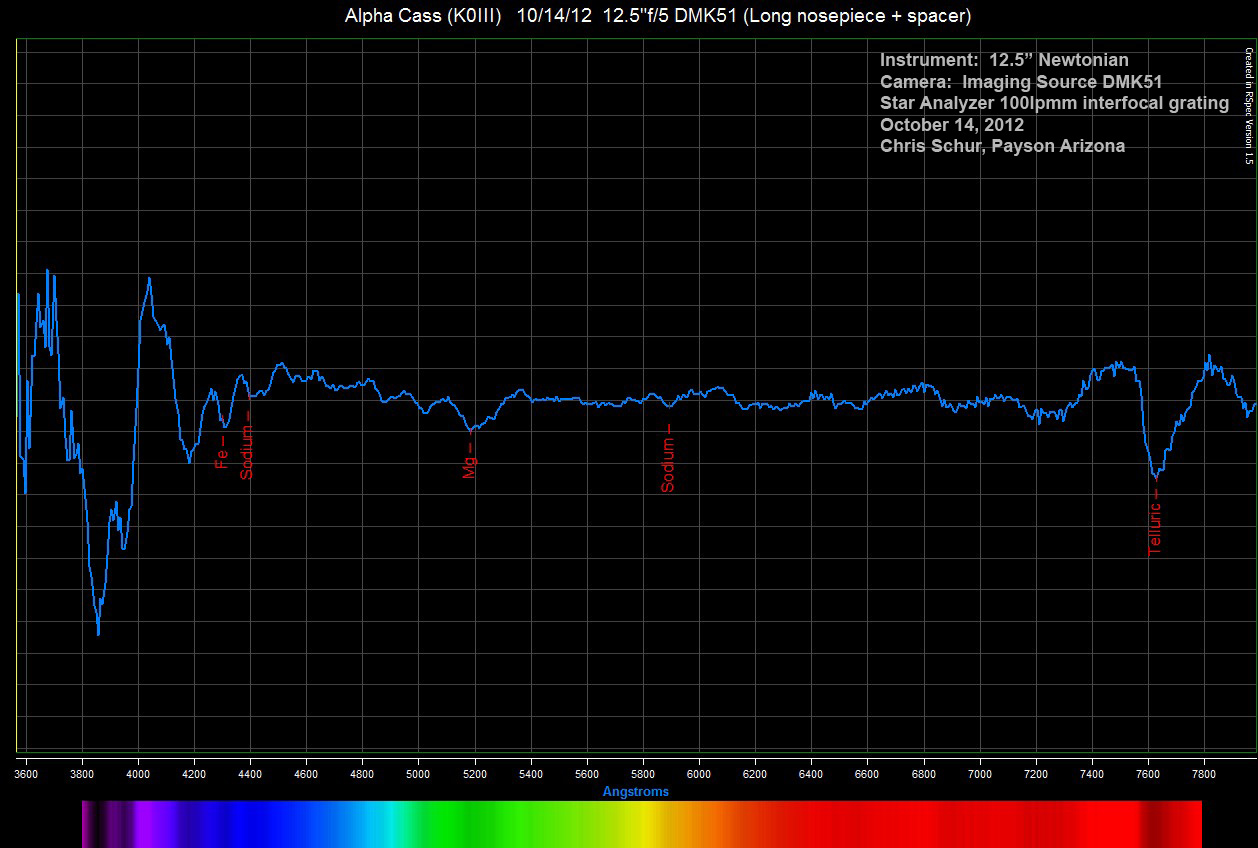
Task: Click the 3600 tick on the wavelength axis
Action: [26, 773]
